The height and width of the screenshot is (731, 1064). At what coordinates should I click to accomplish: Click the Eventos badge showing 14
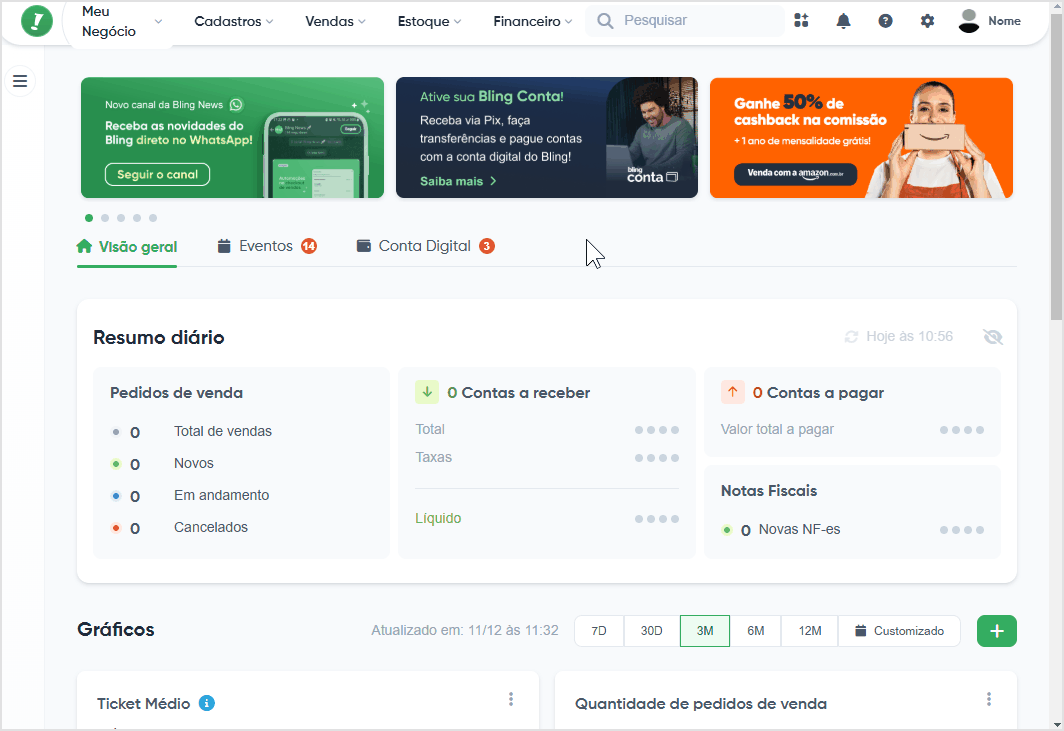click(x=309, y=246)
